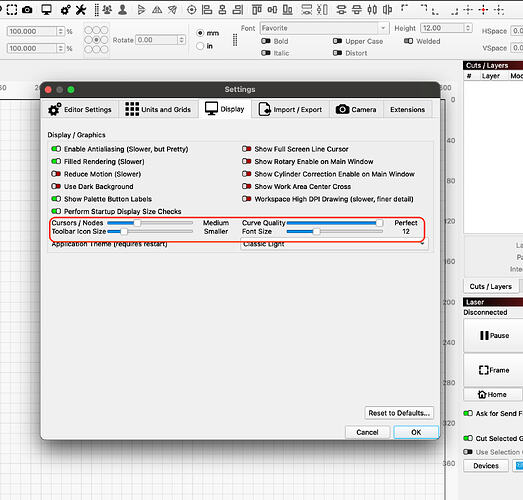Switch to Units and Grids tab

158,109
